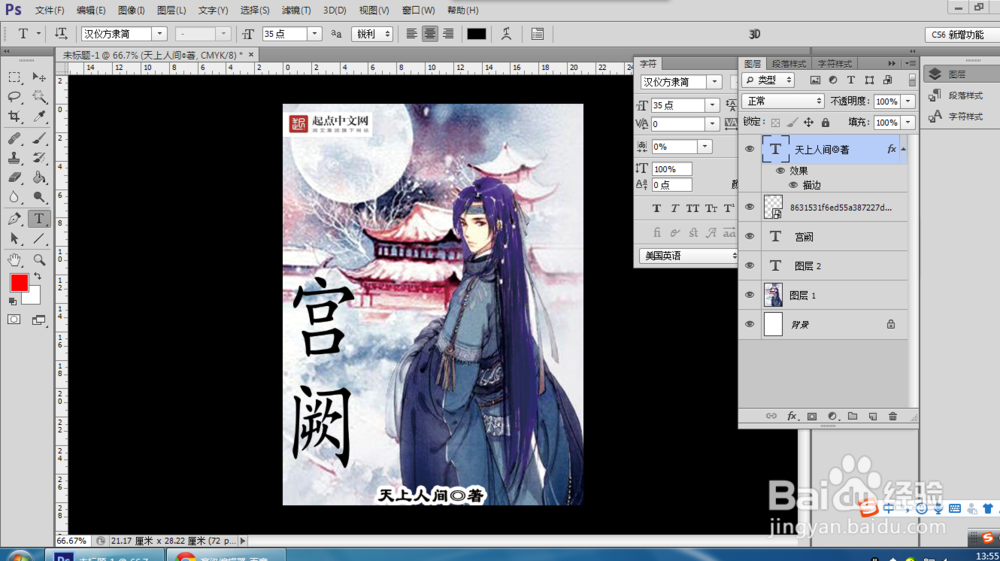This screenshot has width=1000, height=561.
Task: Open the font size dropdown showing 35 点
Action: [314, 34]
